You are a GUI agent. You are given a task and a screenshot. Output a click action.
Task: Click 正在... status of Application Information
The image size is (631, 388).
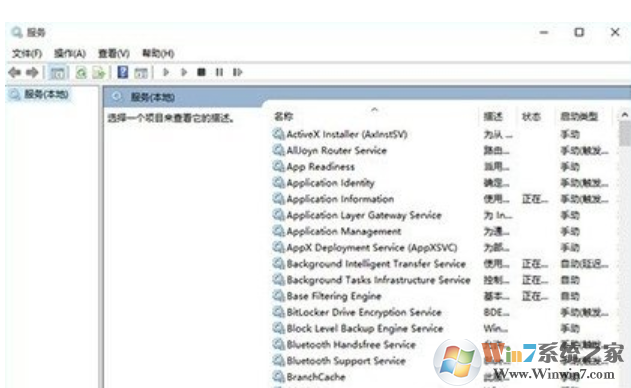click(535, 199)
